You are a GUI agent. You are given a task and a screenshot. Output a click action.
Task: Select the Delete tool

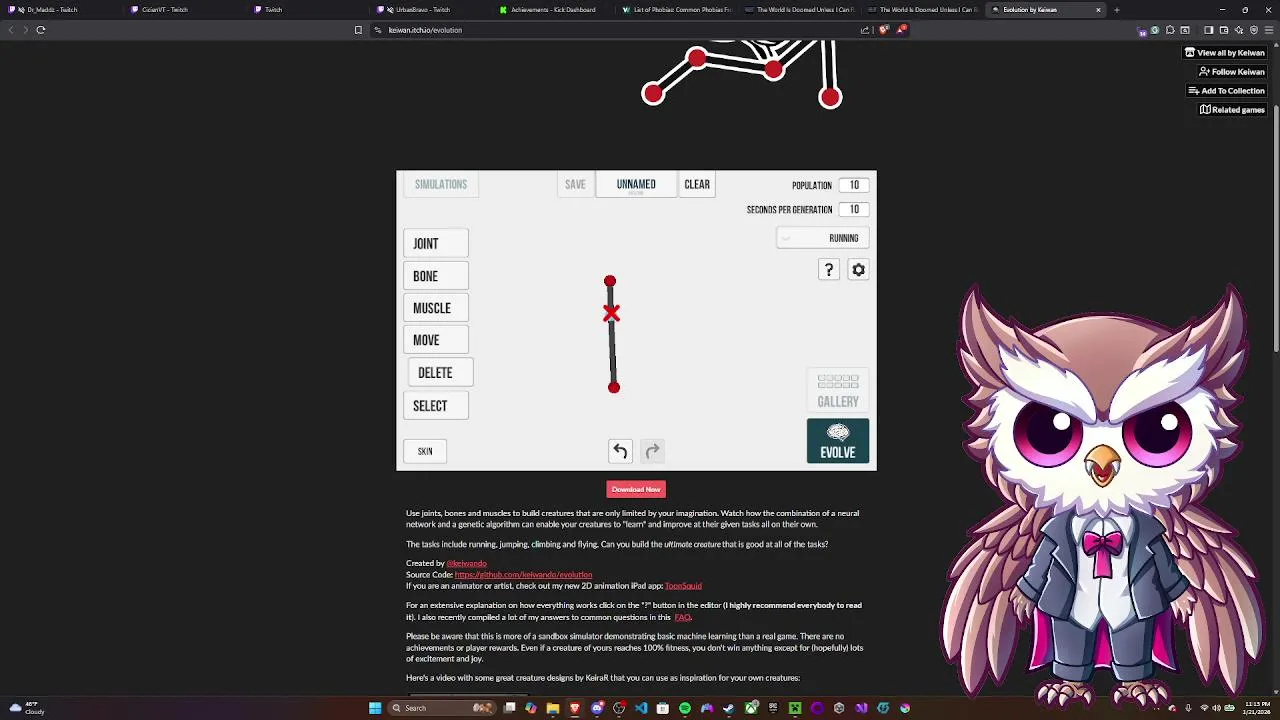[440, 372]
